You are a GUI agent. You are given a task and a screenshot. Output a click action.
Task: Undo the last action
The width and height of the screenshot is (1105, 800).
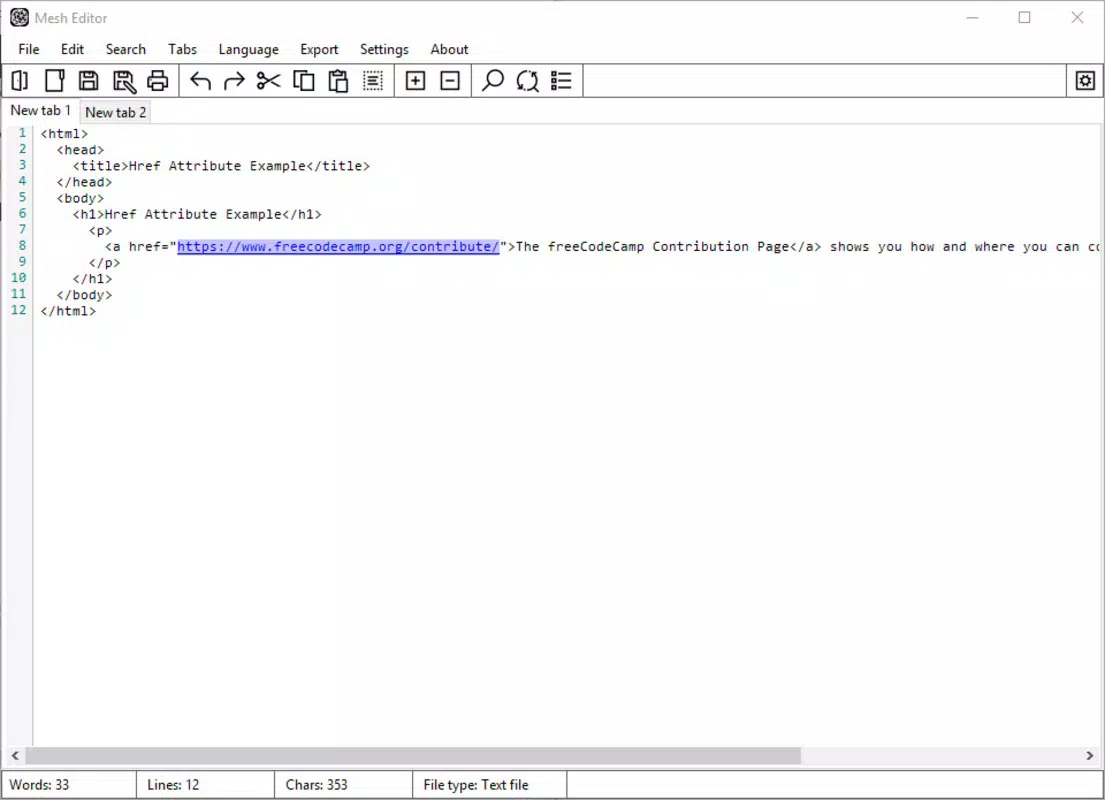(201, 81)
